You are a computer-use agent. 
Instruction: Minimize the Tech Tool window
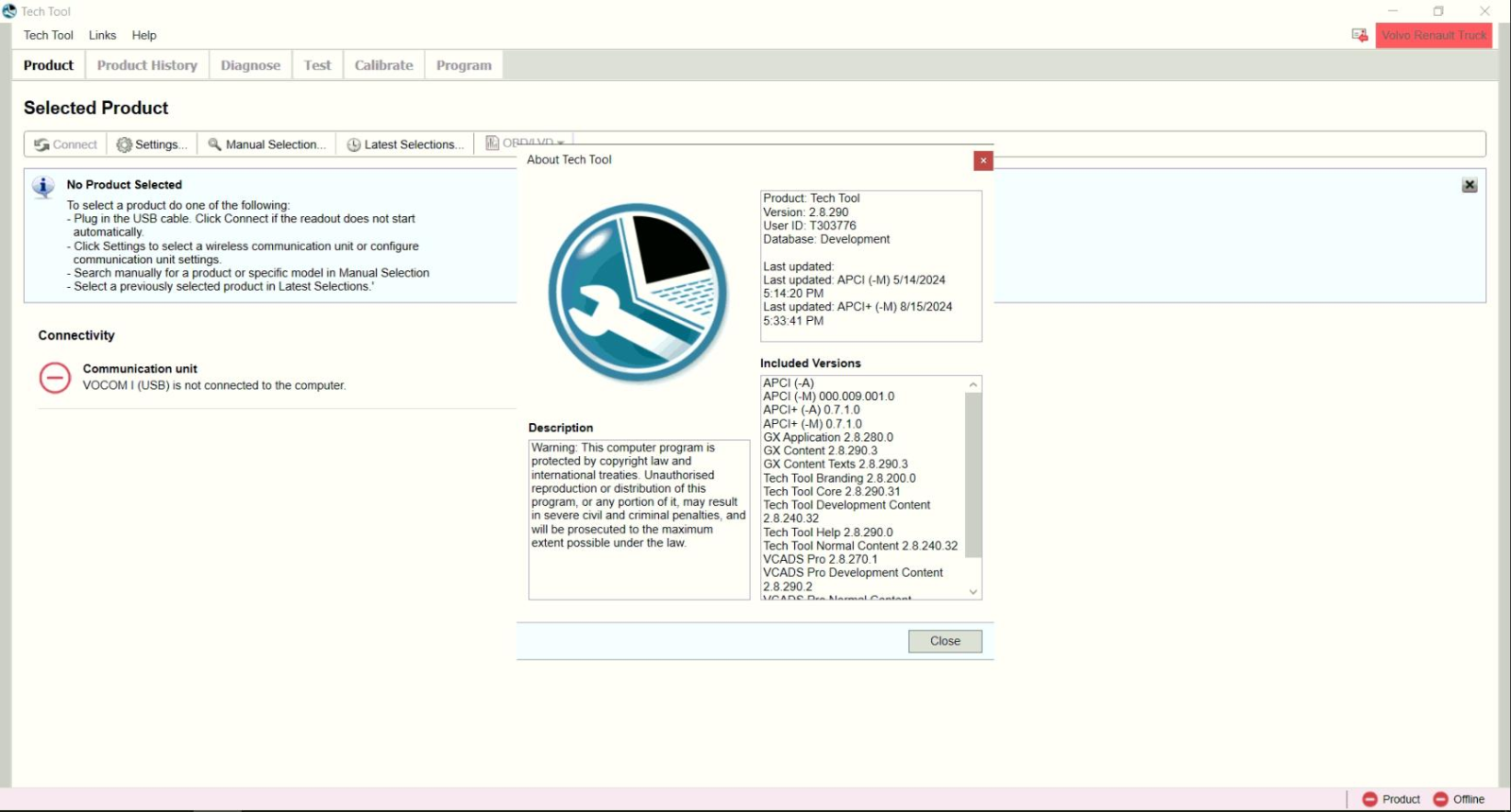(x=1392, y=11)
